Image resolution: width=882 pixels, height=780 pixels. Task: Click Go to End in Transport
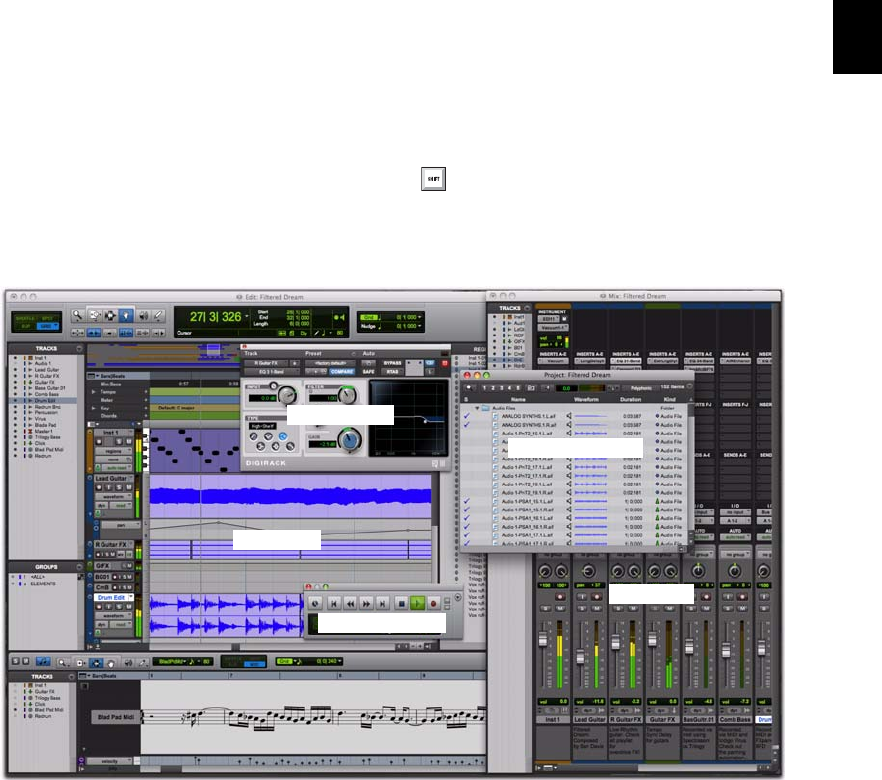point(382,604)
